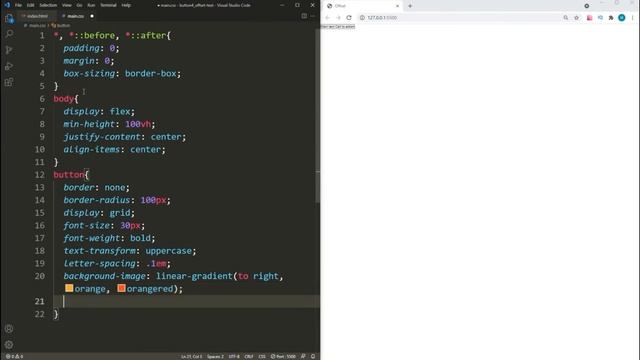Click line number 12 in gutter
The width and height of the screenshot is (640, 360).
coord(40,175)
